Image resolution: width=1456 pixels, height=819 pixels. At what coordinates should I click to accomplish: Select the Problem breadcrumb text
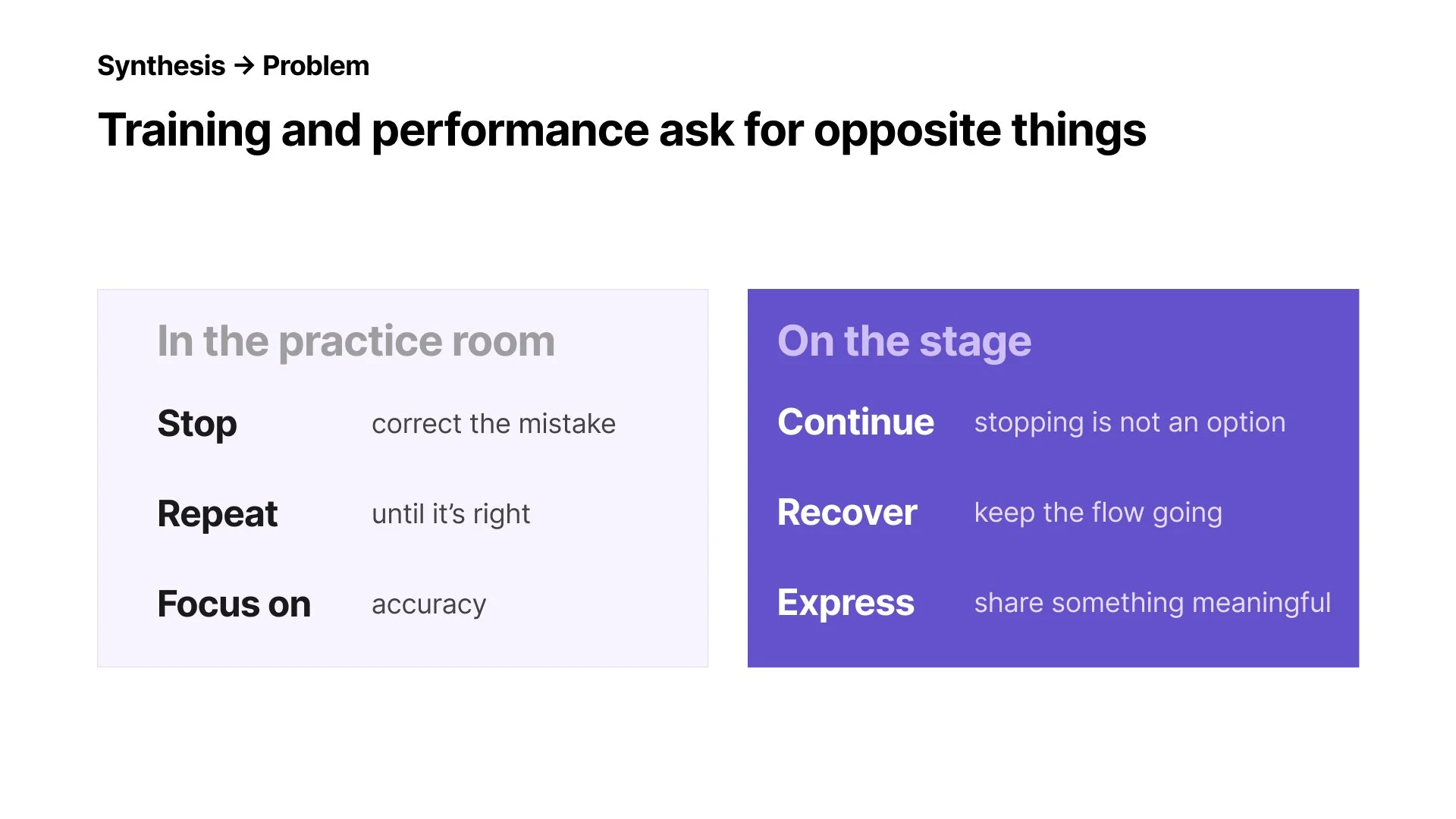pos(315,66)
